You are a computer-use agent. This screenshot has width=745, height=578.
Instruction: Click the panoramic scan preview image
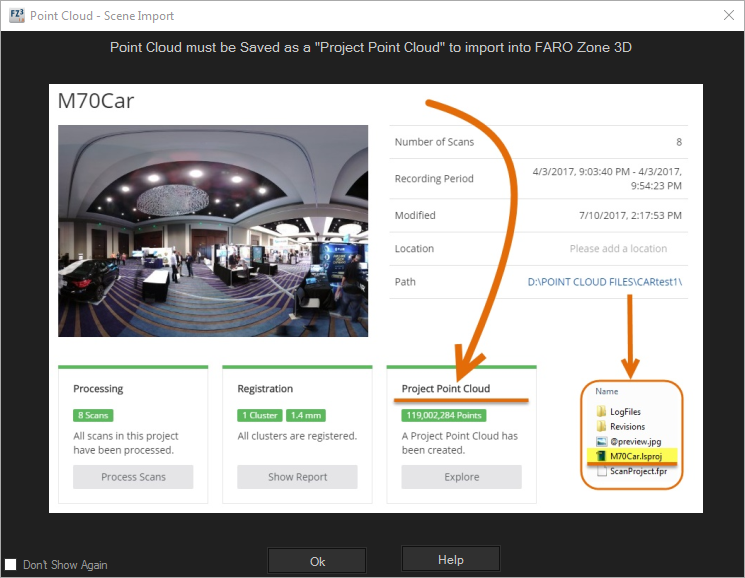[x=213, y=231]
